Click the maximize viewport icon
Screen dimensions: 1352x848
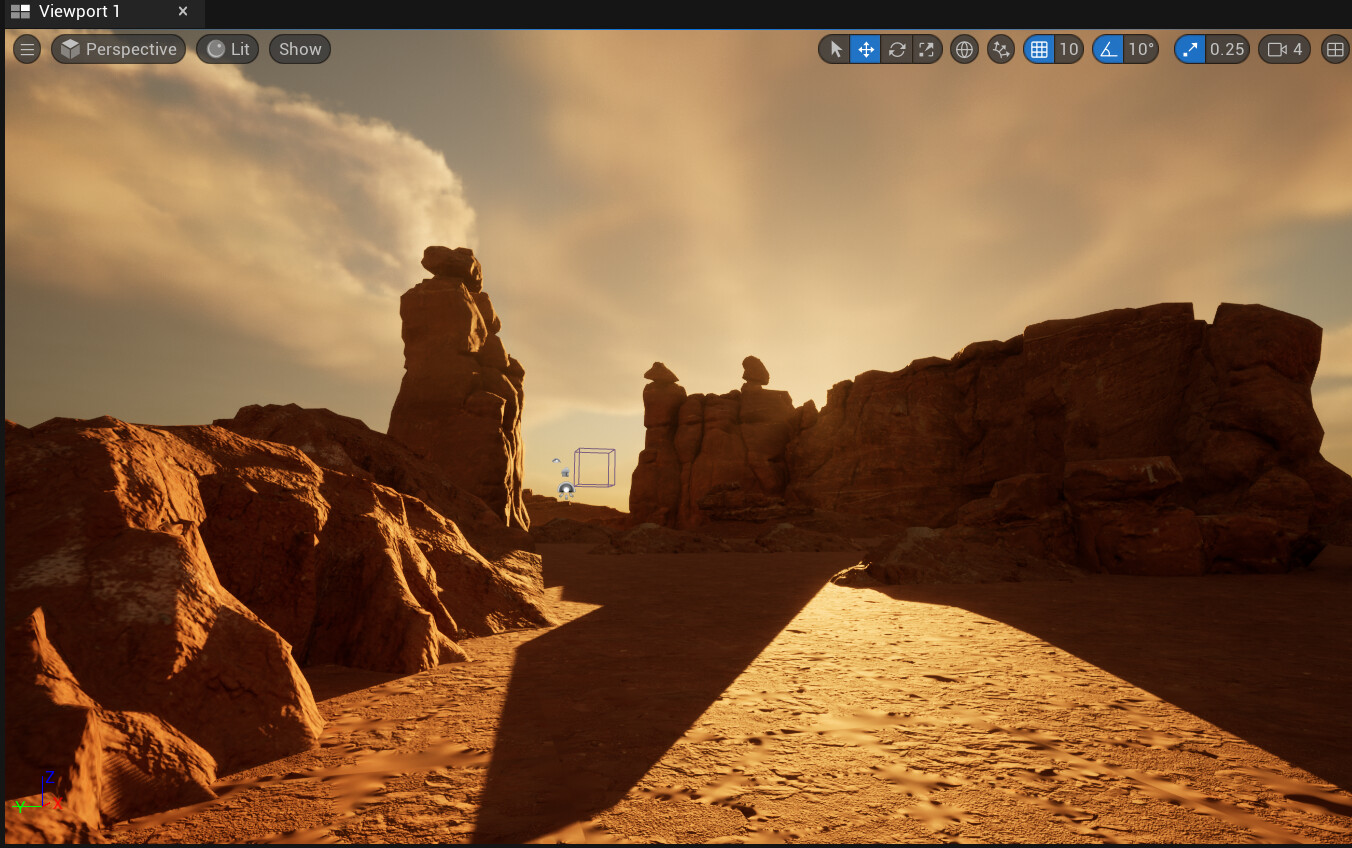[x=926, y=48]
